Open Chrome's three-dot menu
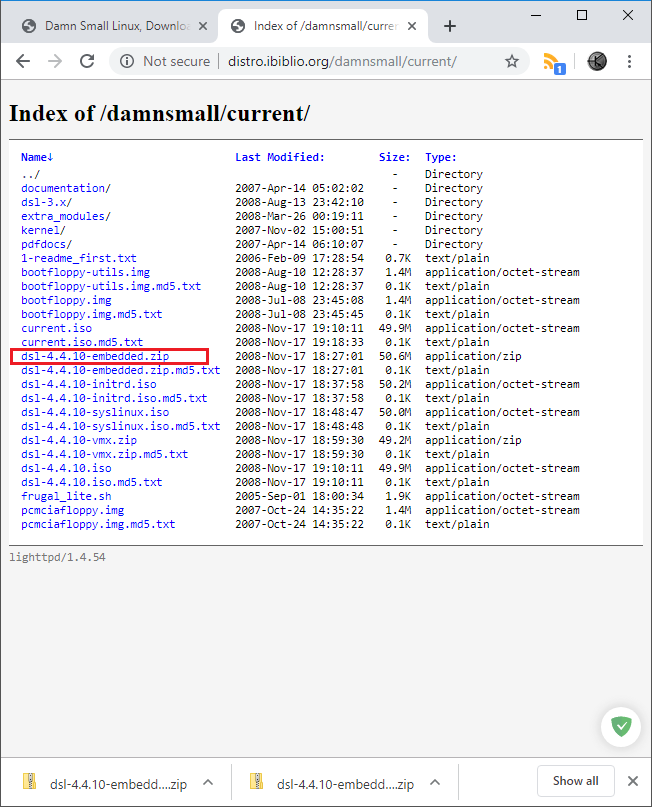Image resolution: width=652 pixels, height=807 pixels. [629, 61]
